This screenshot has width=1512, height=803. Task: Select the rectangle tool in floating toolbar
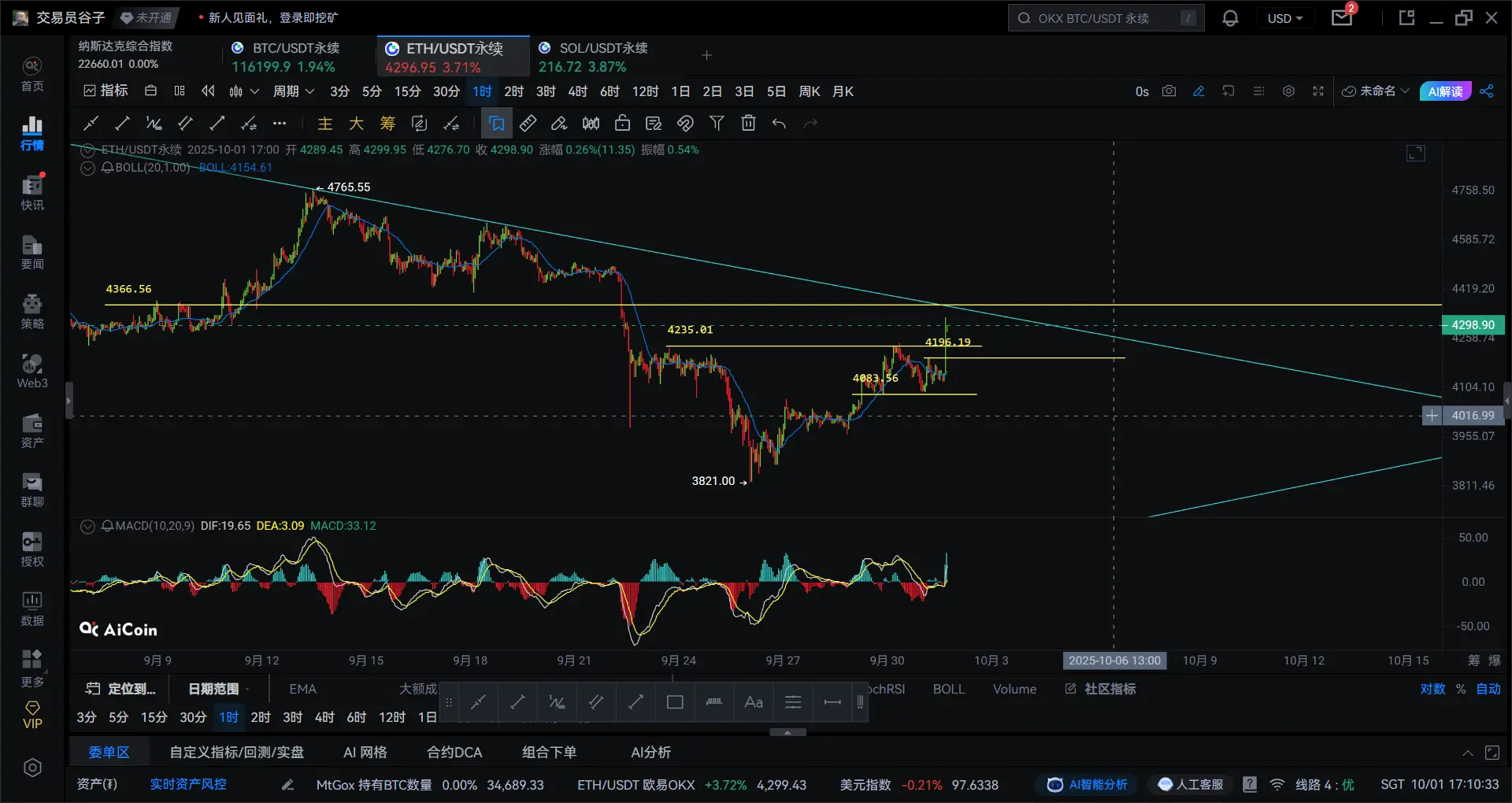click(675, 702)
